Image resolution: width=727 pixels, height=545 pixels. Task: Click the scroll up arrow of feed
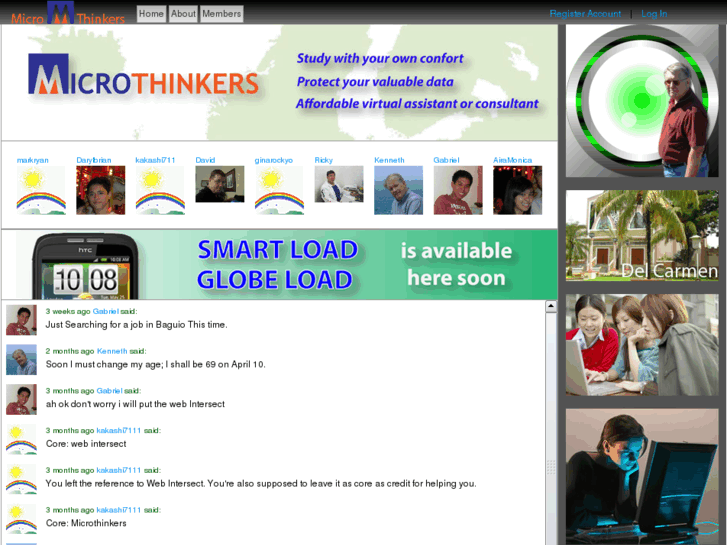[x=551, y=306]
